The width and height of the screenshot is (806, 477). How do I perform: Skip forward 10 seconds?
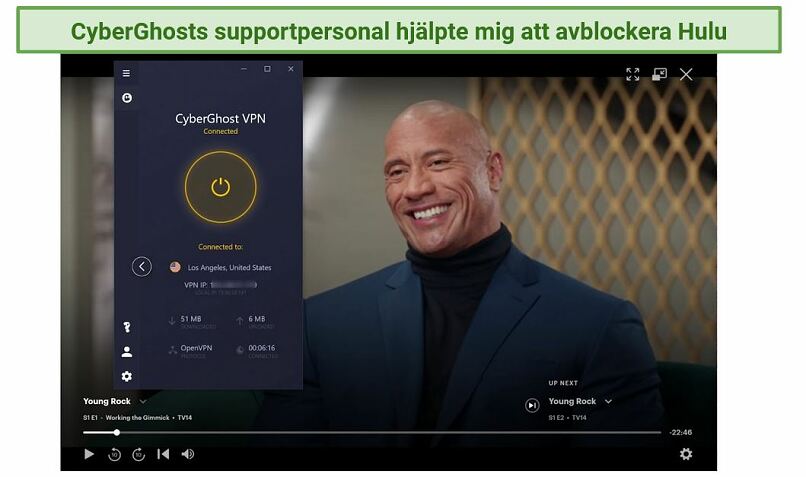click(138, 454)
